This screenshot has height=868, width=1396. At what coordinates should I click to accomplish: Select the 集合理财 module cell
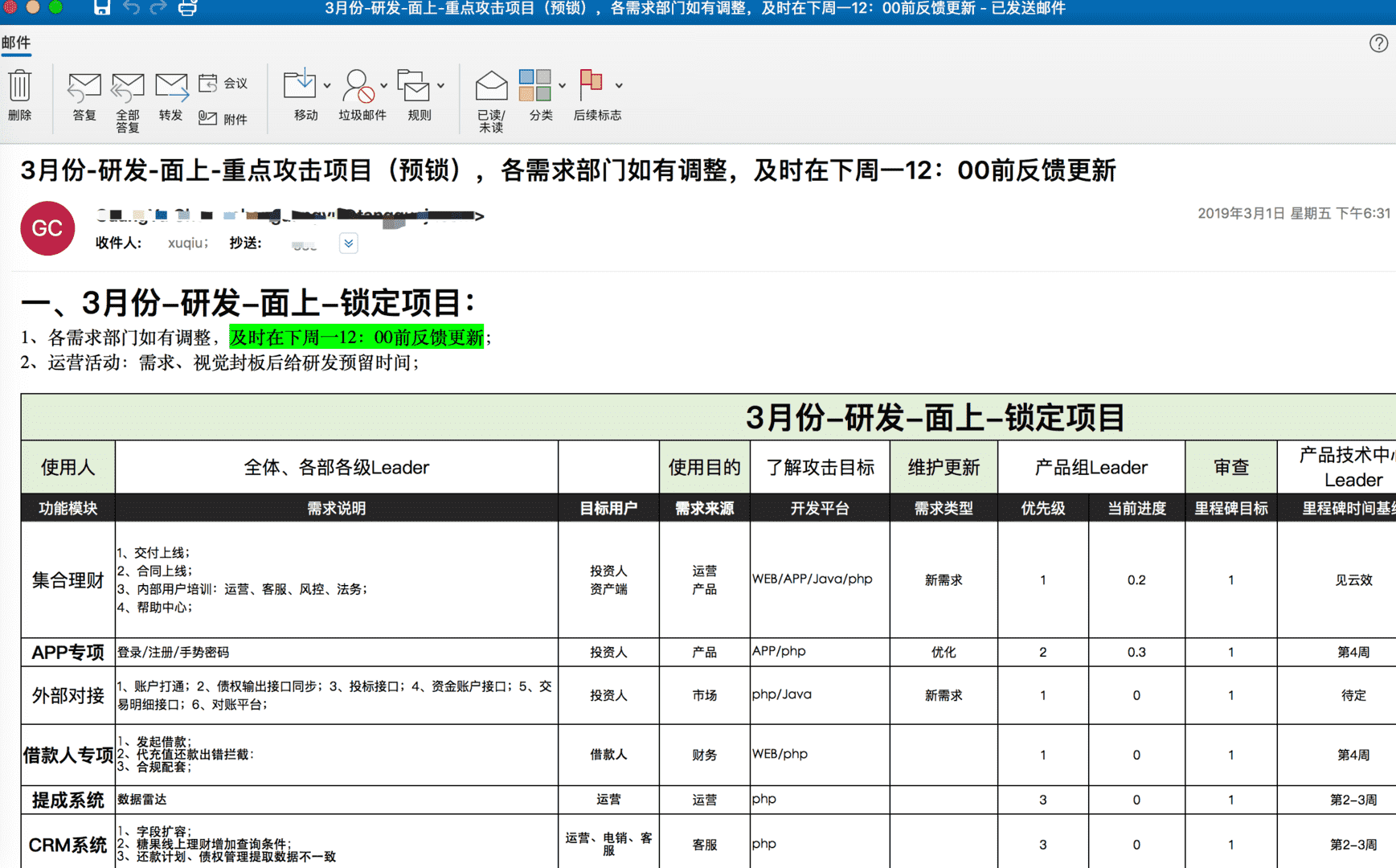click(x=68, y=580)
